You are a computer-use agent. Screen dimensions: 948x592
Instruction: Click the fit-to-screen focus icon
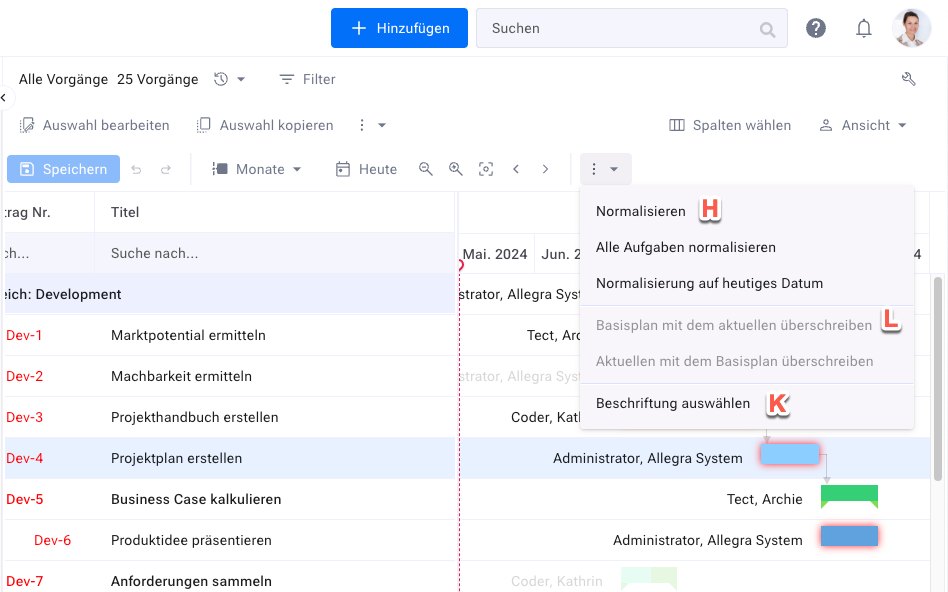[x=486, y=169]
